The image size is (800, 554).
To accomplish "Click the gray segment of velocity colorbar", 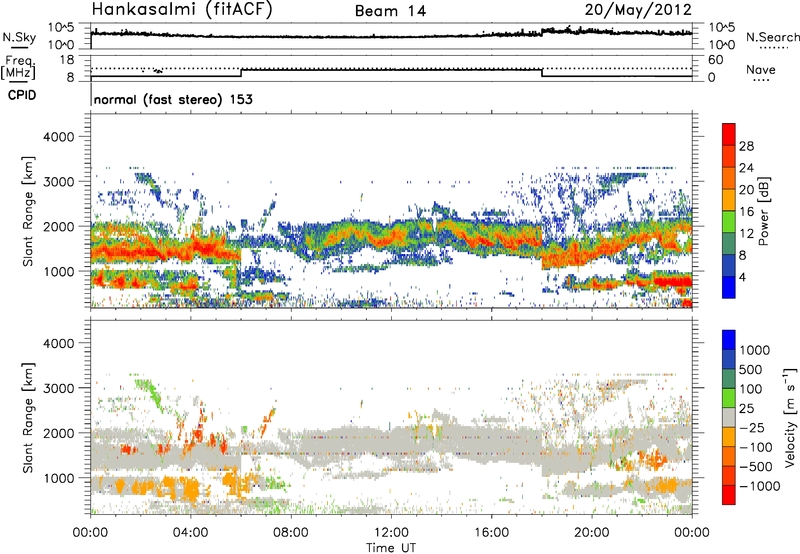I will coord(729,417).
